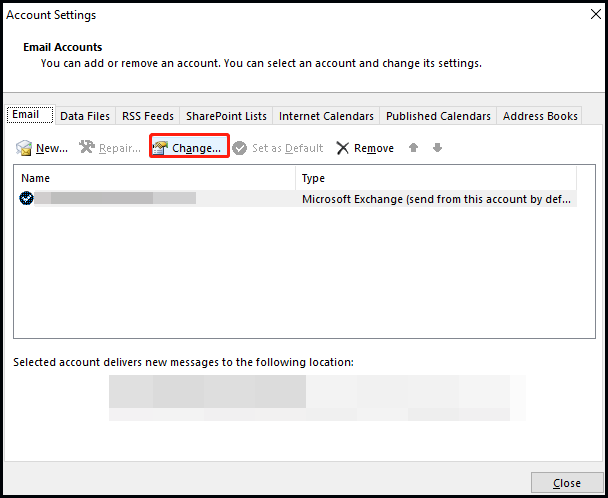
Task: Switch to SharePoint Lists tab
Action: pos(226,116)
